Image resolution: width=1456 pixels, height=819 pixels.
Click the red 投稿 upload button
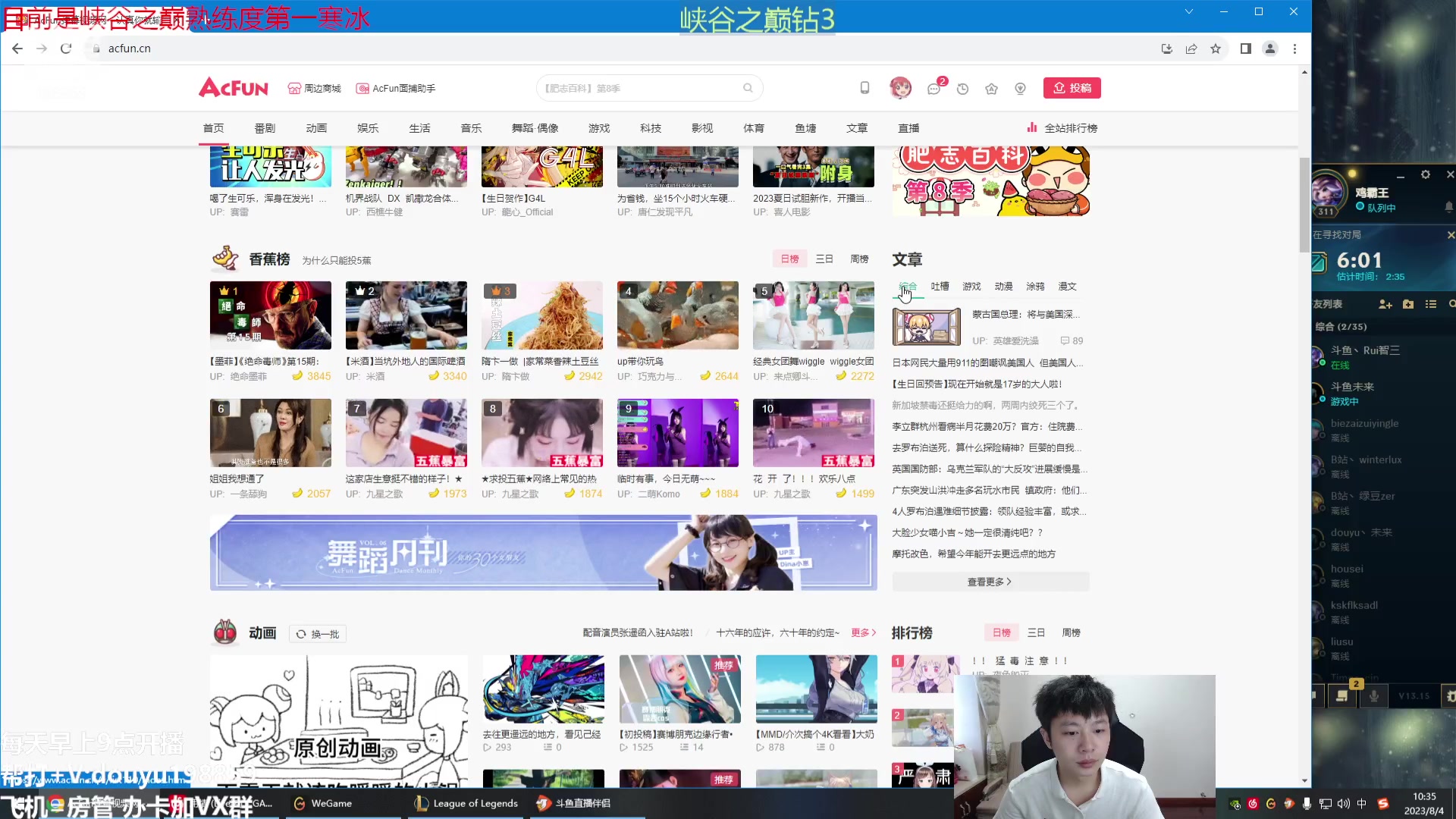pyautogui.click(x=1072, y=87)
